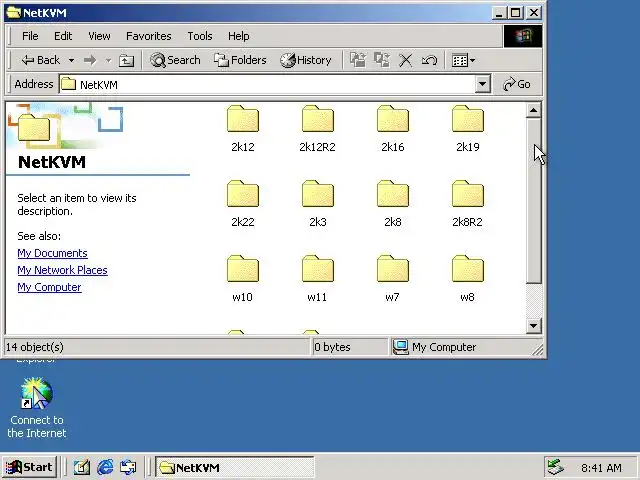Screen dimensions: 640x480
Task: Click the NetKVM taskbar button
Action: tap(235, 467)
